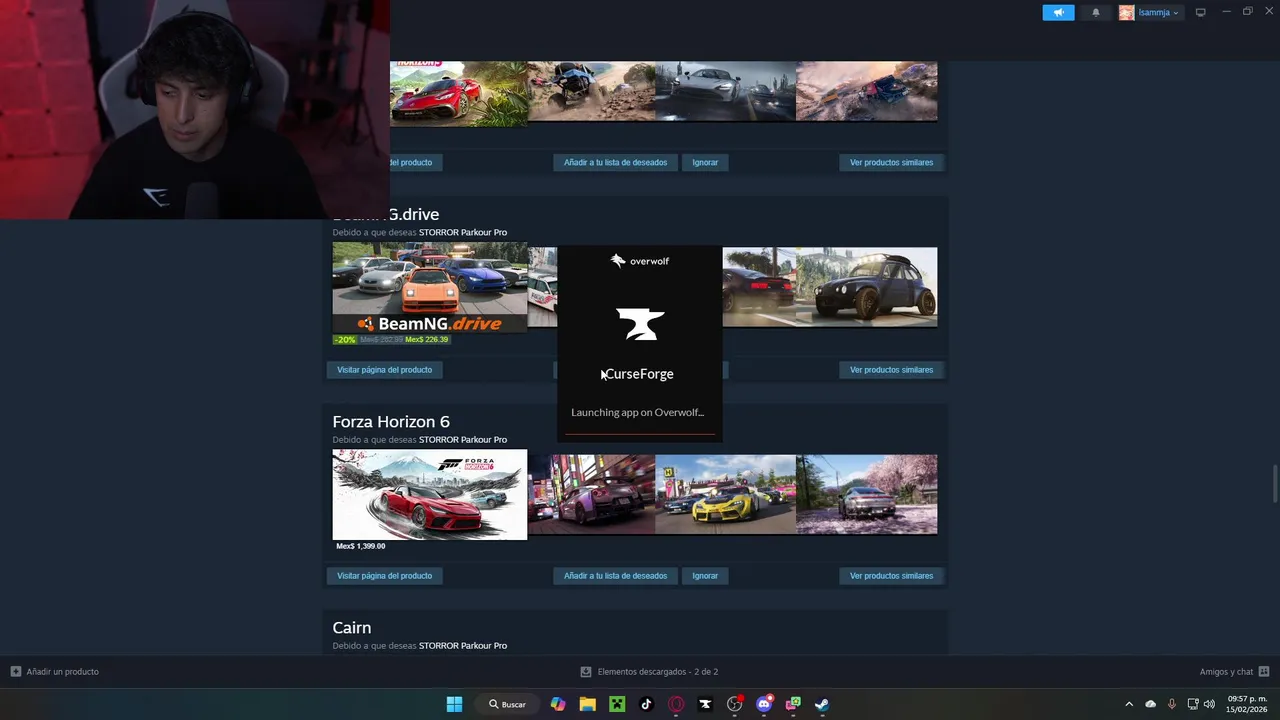Image resolution: width=1280 pixels, height=720 pixels.
Task: Open Forza Horizon 6 yellow car screenshot
Action: click(x=725, y=494)
